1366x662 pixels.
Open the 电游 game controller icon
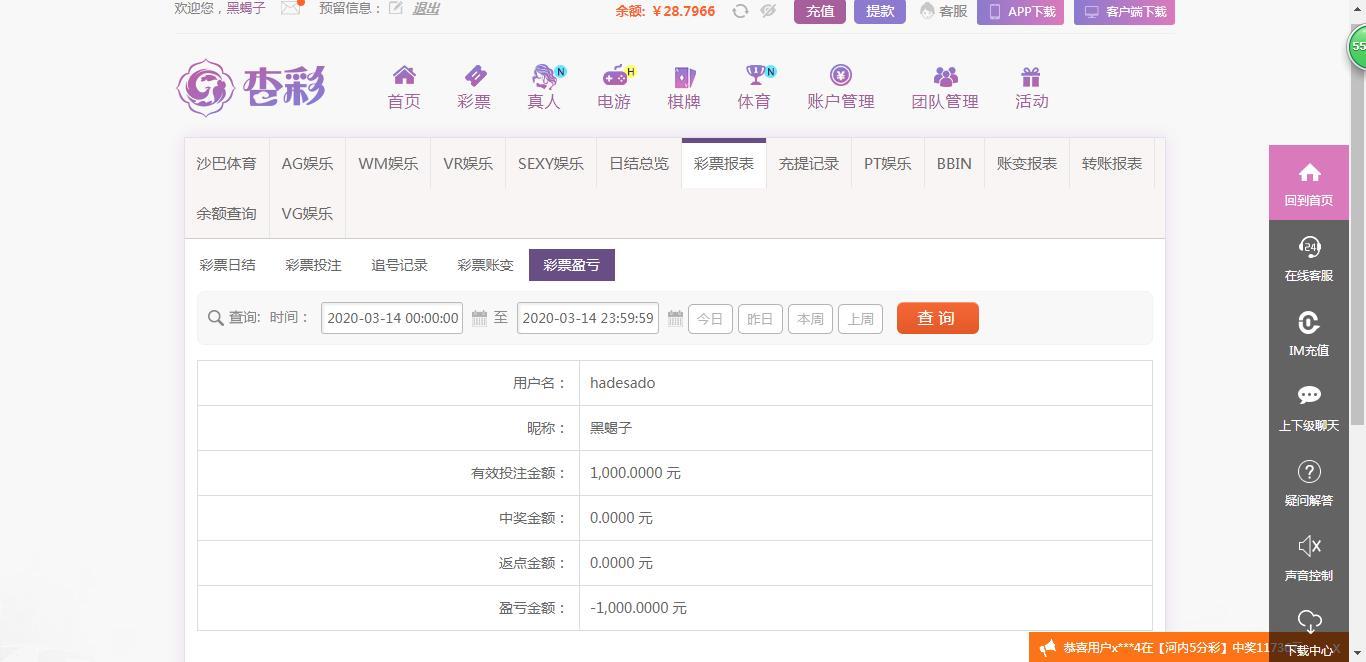(x=614, y=76)
